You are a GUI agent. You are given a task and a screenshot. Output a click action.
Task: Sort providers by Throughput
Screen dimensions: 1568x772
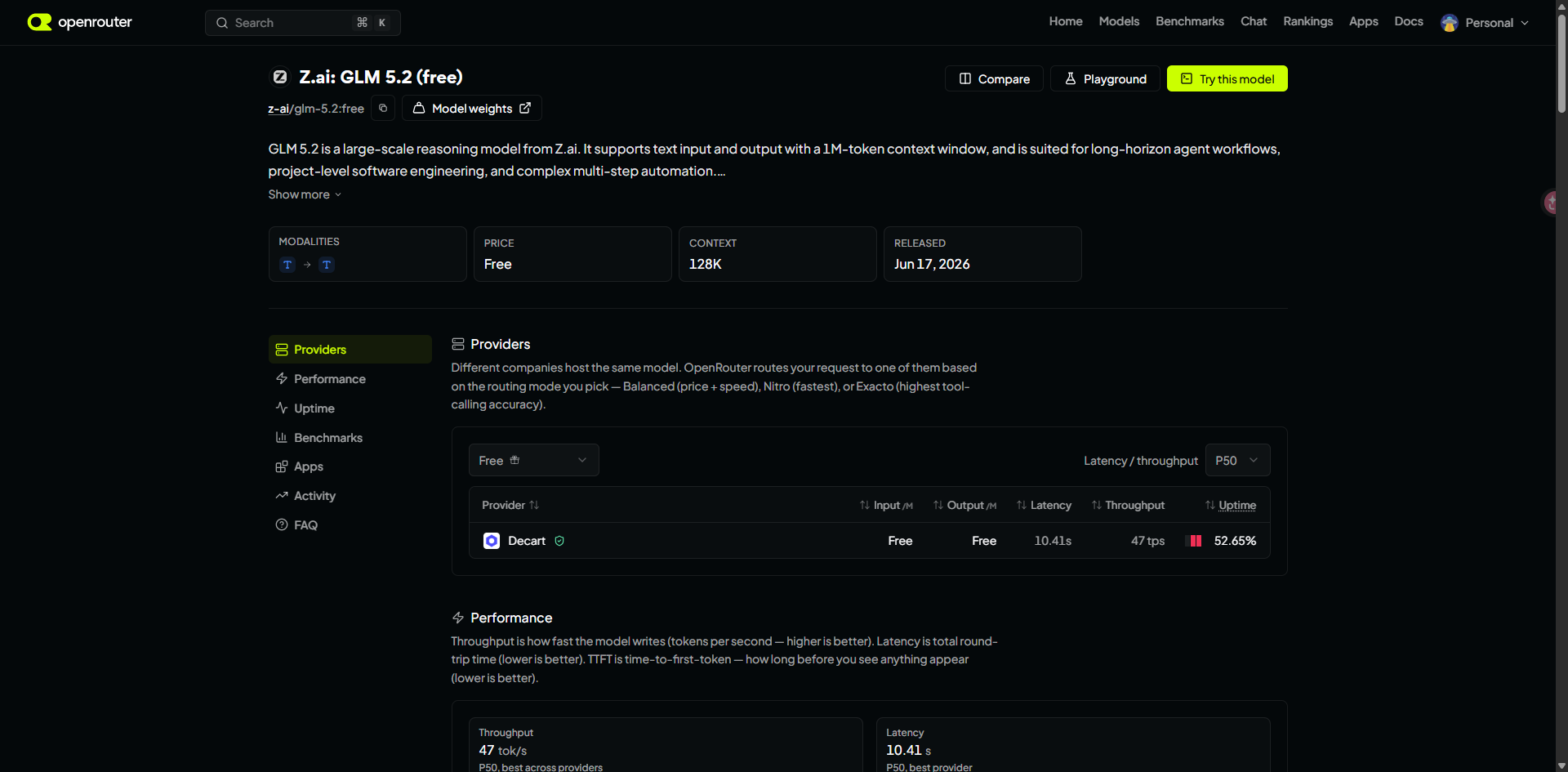pyautogui.click(x=1128, y=505)
